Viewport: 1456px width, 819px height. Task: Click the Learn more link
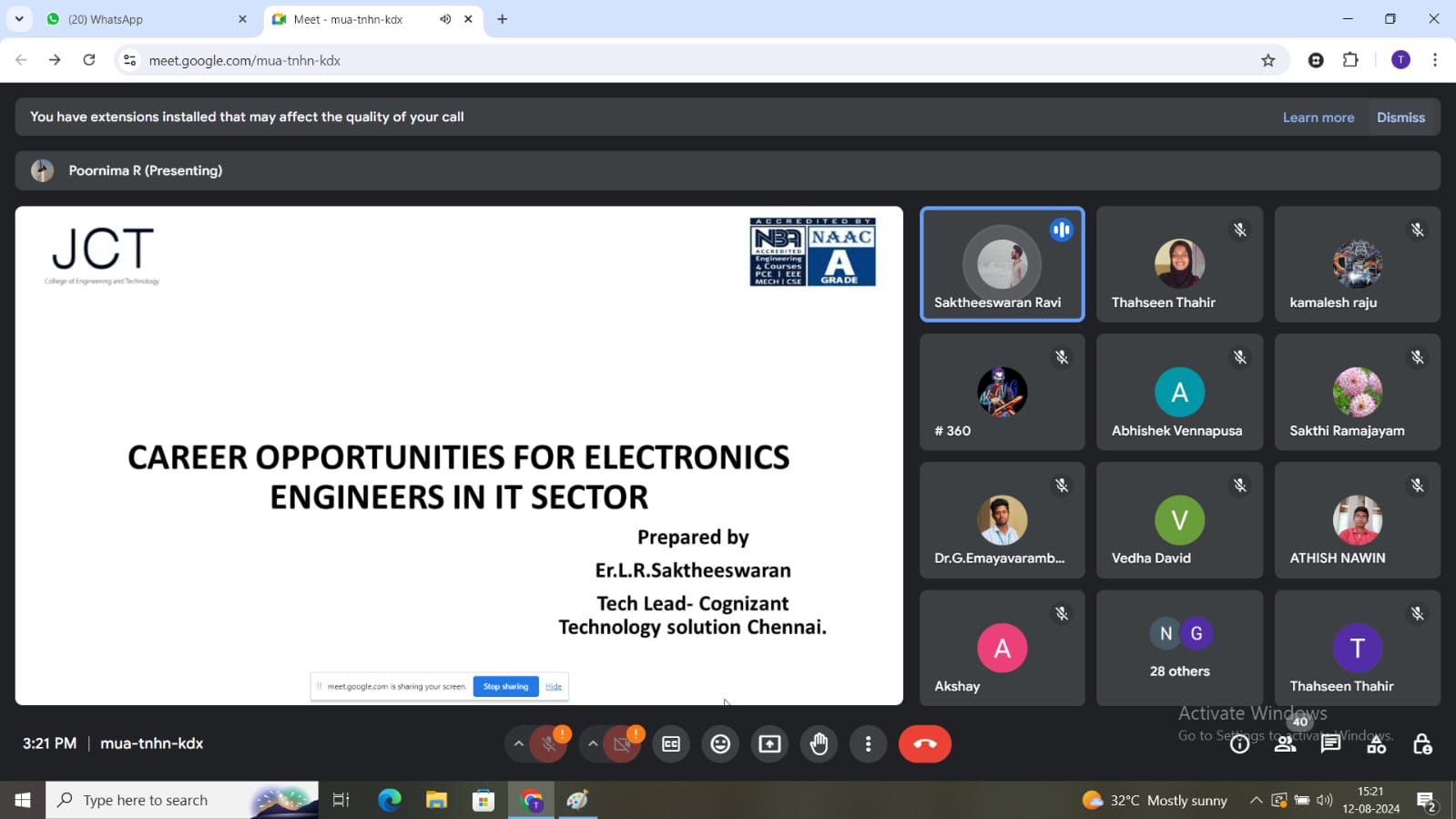click(1318, 118)
